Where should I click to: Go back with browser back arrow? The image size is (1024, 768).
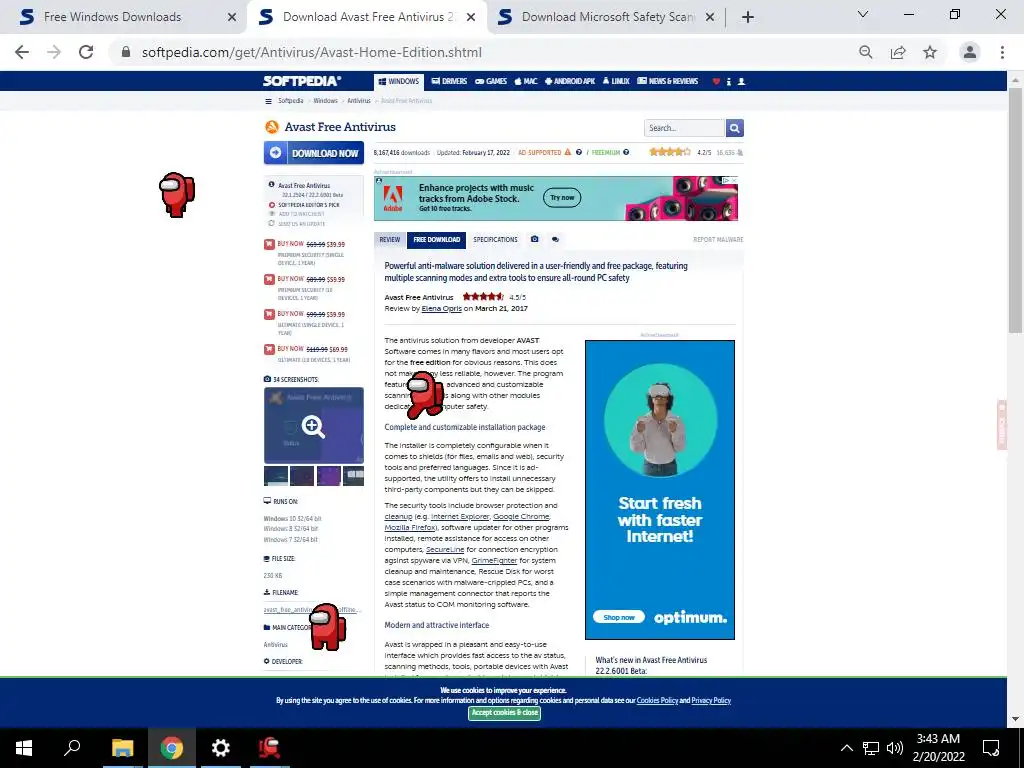22,52
